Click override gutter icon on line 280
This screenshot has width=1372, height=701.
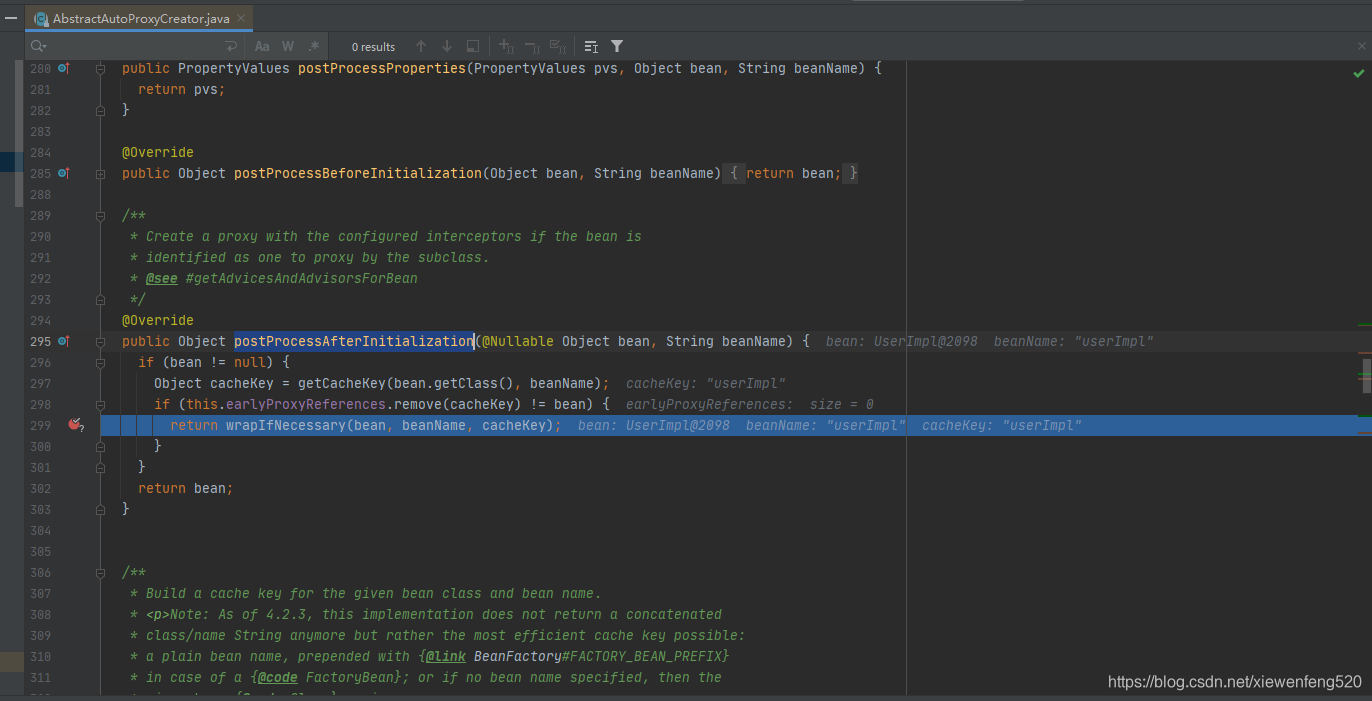click(63, 68)
